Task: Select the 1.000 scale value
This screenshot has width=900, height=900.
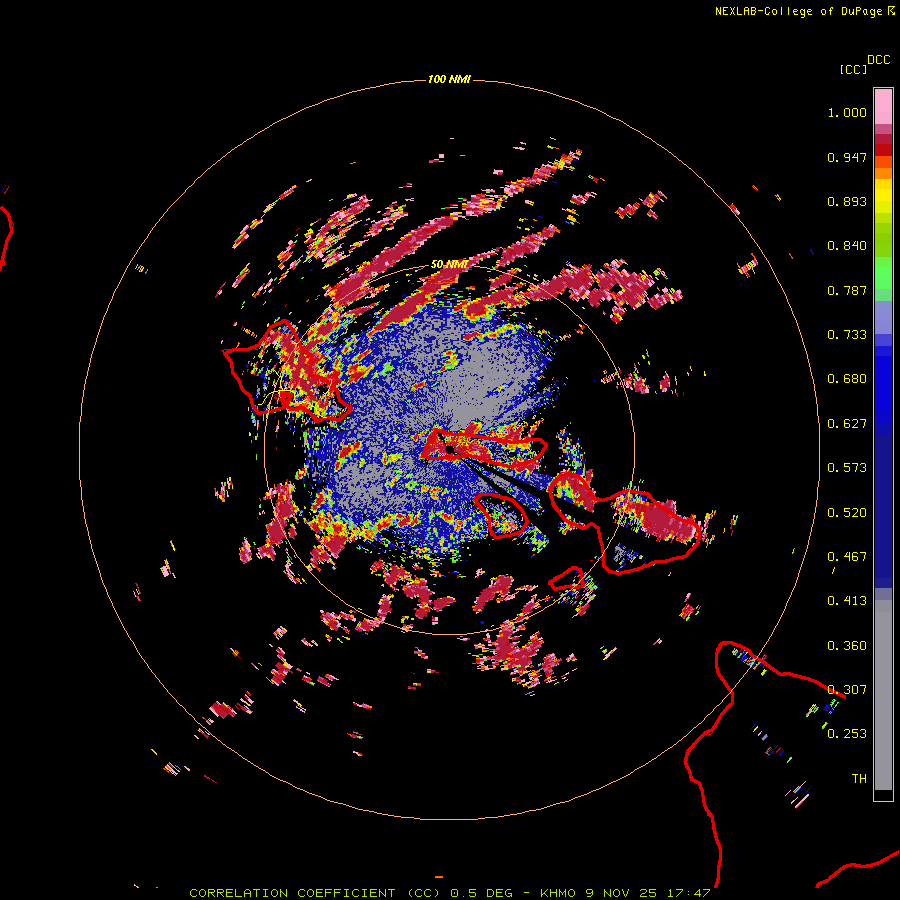Action: click(x=847, y=112)
